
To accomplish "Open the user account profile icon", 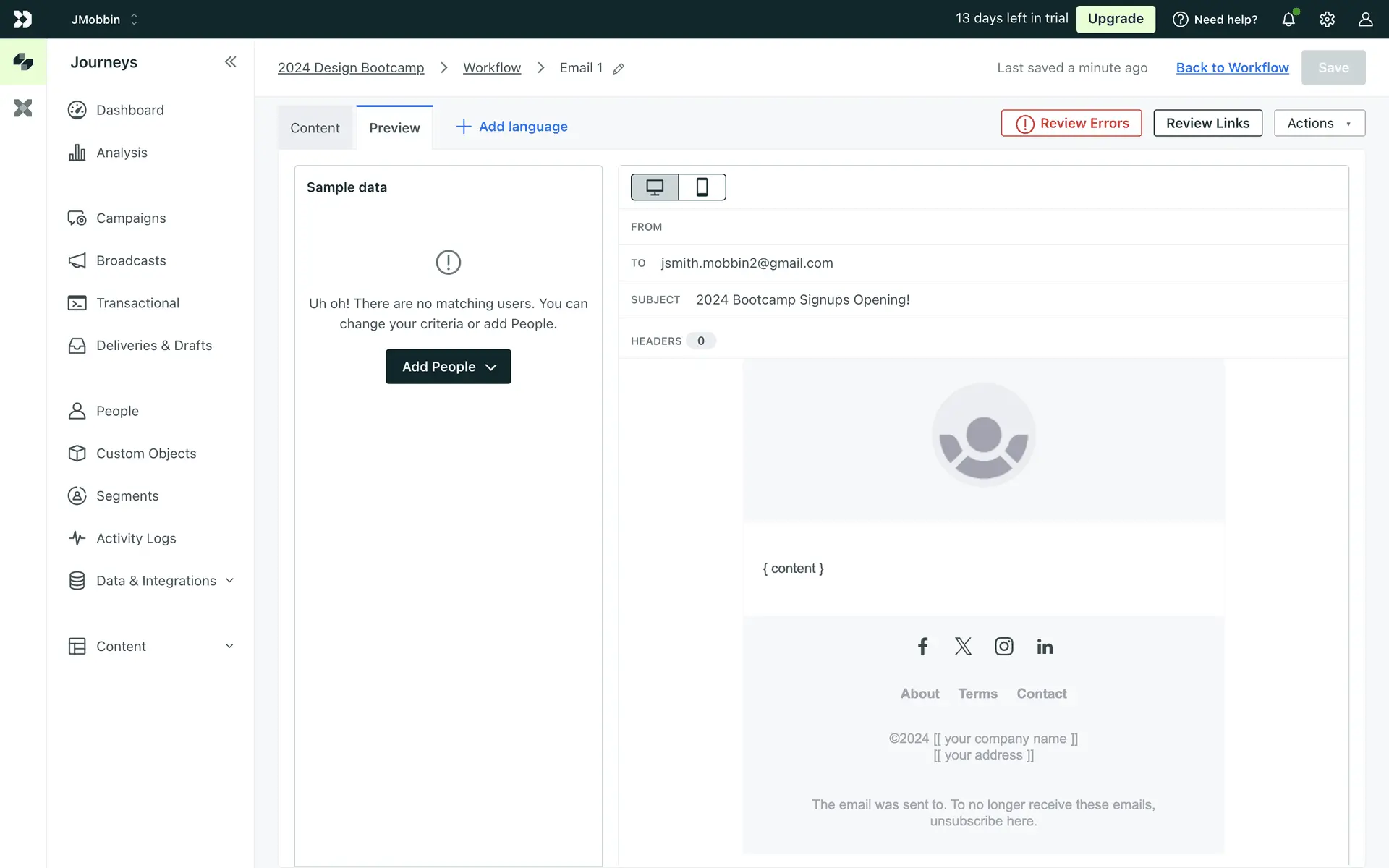I will 1365,20.
